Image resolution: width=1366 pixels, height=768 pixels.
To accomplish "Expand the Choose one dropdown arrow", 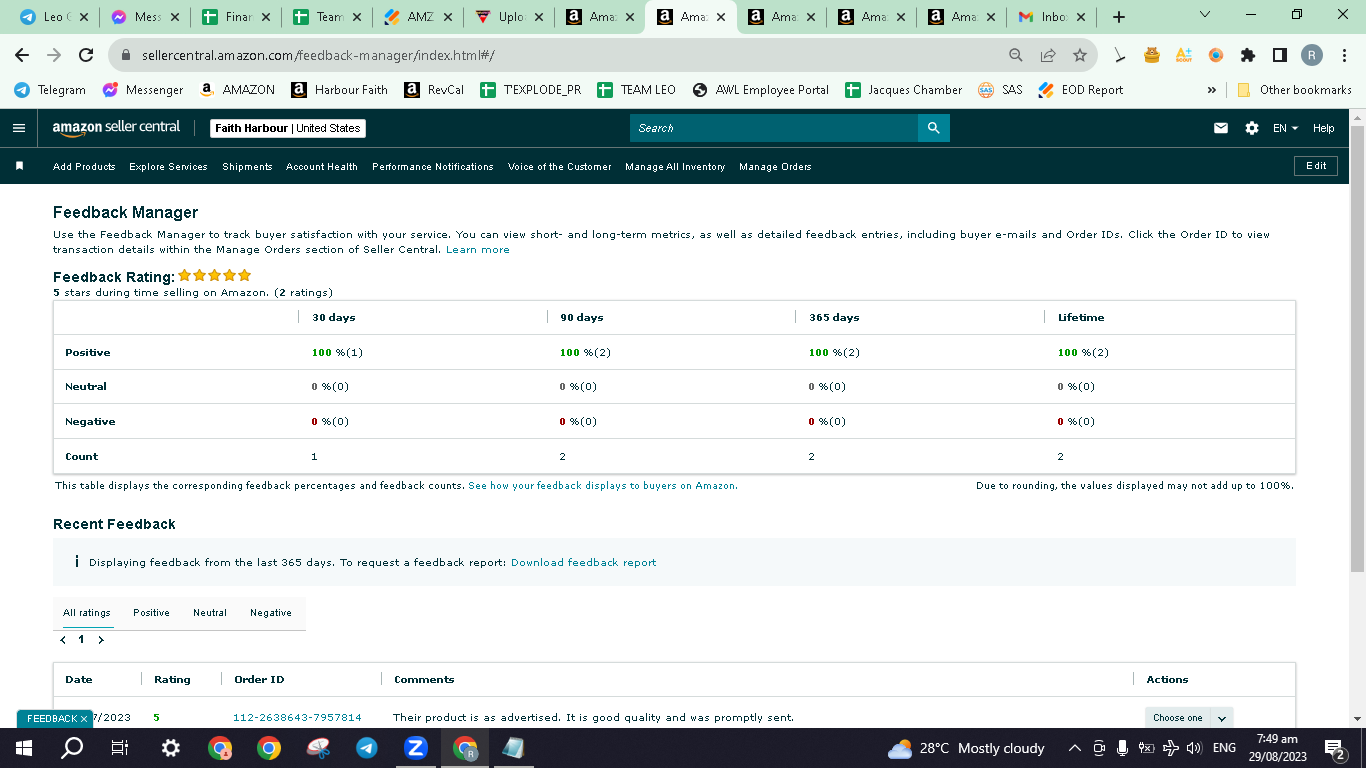I will coord(1222,718).
